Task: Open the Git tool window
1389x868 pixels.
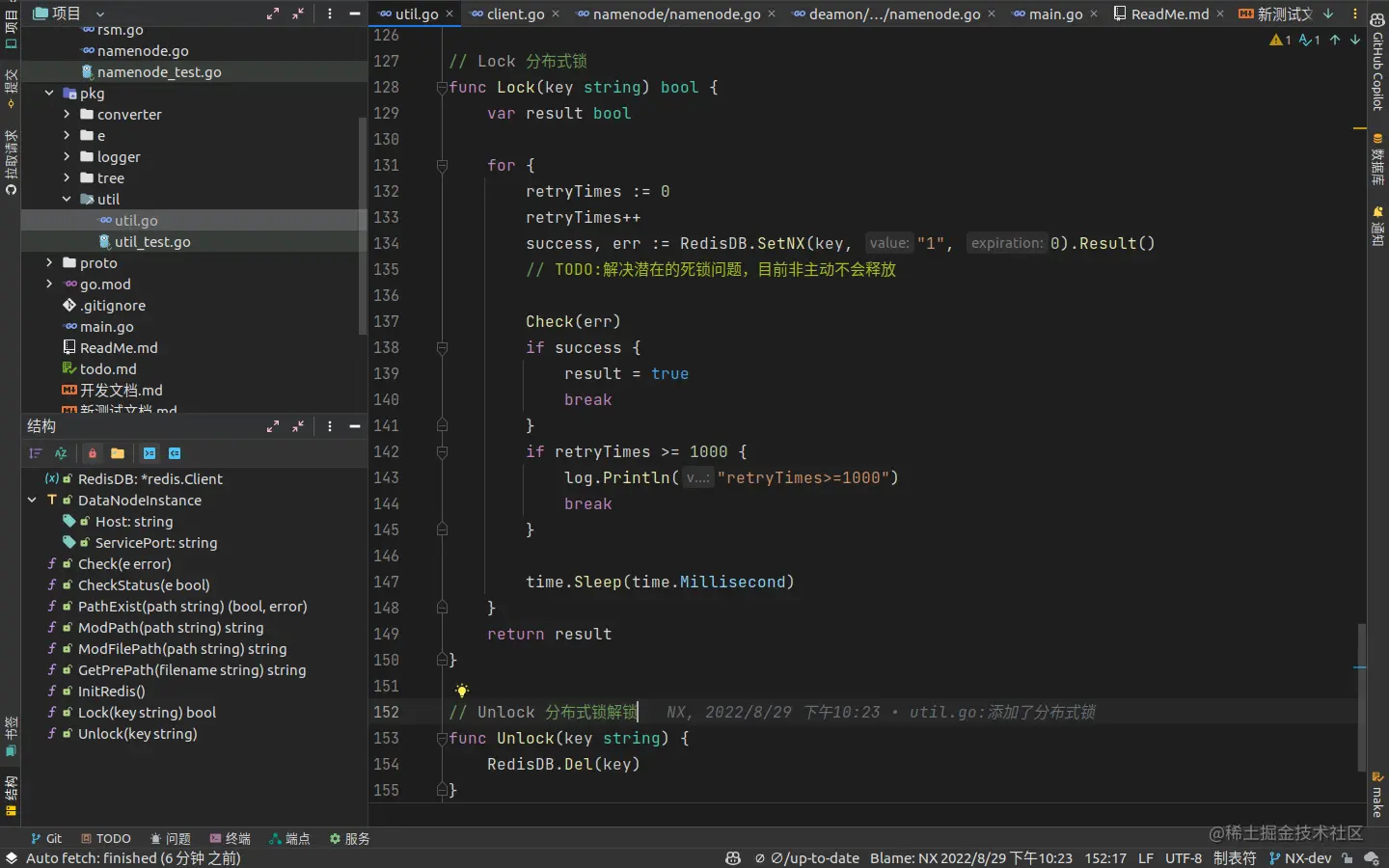Action: point(45,839)
